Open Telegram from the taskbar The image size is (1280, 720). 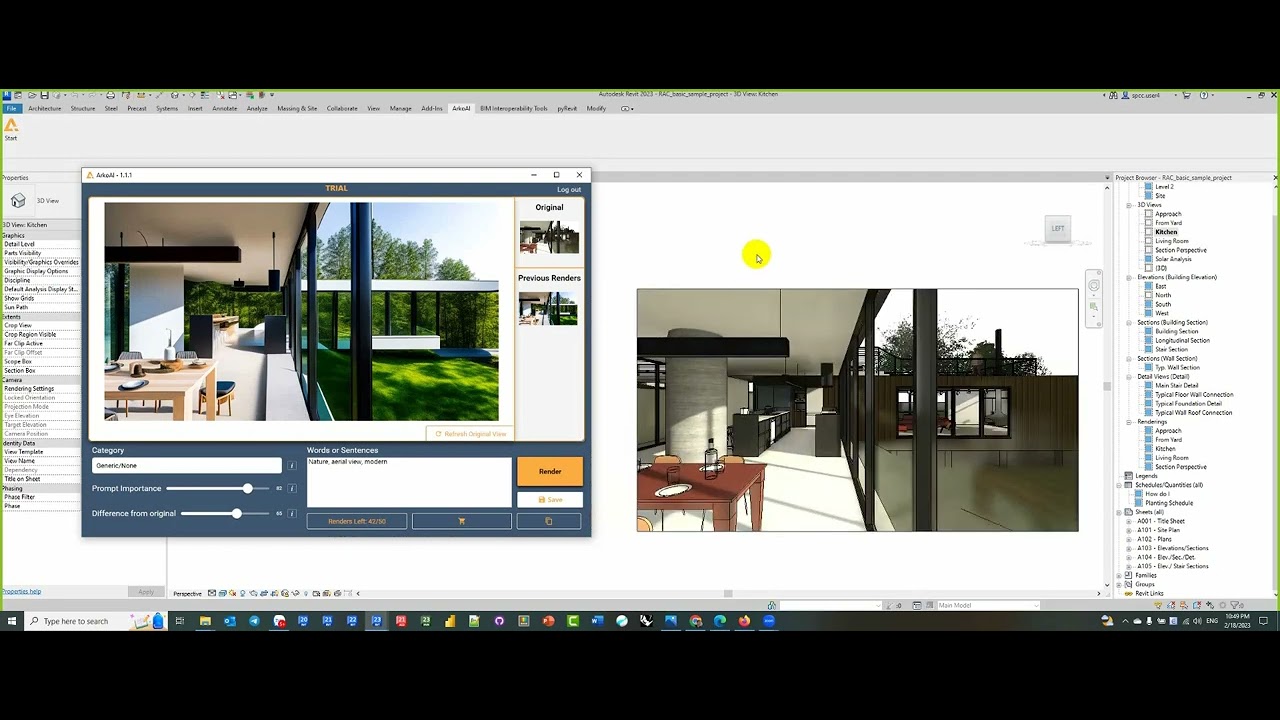pyautogui.click(x=254, y=621)
